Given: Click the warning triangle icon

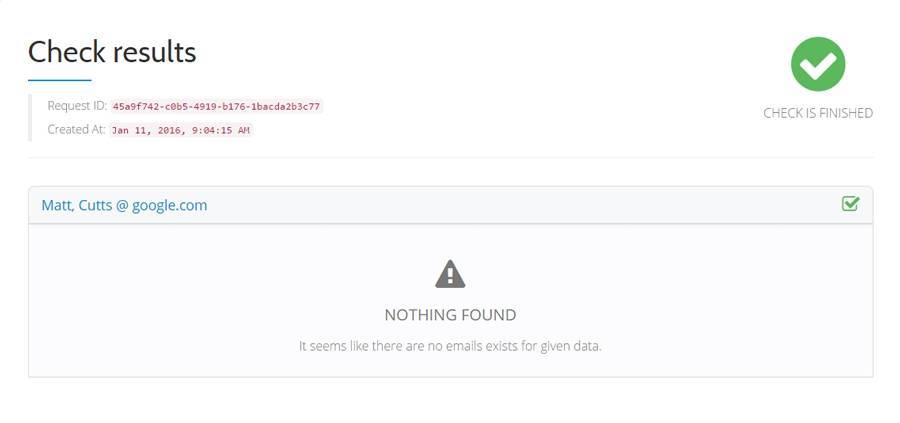Looking at the screenshot, I should (450, 274).
